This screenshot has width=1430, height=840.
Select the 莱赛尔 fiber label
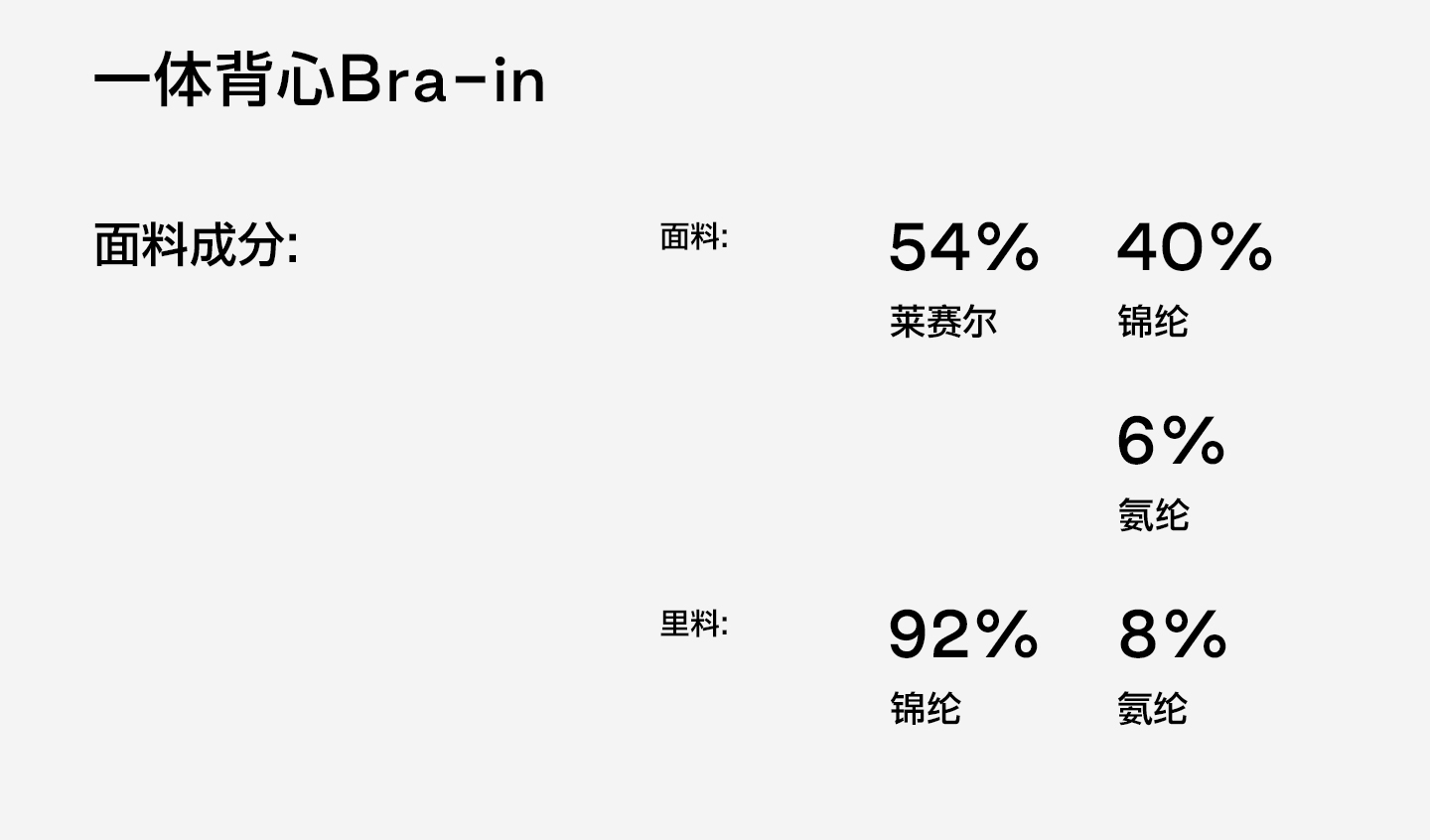[942, 322]
